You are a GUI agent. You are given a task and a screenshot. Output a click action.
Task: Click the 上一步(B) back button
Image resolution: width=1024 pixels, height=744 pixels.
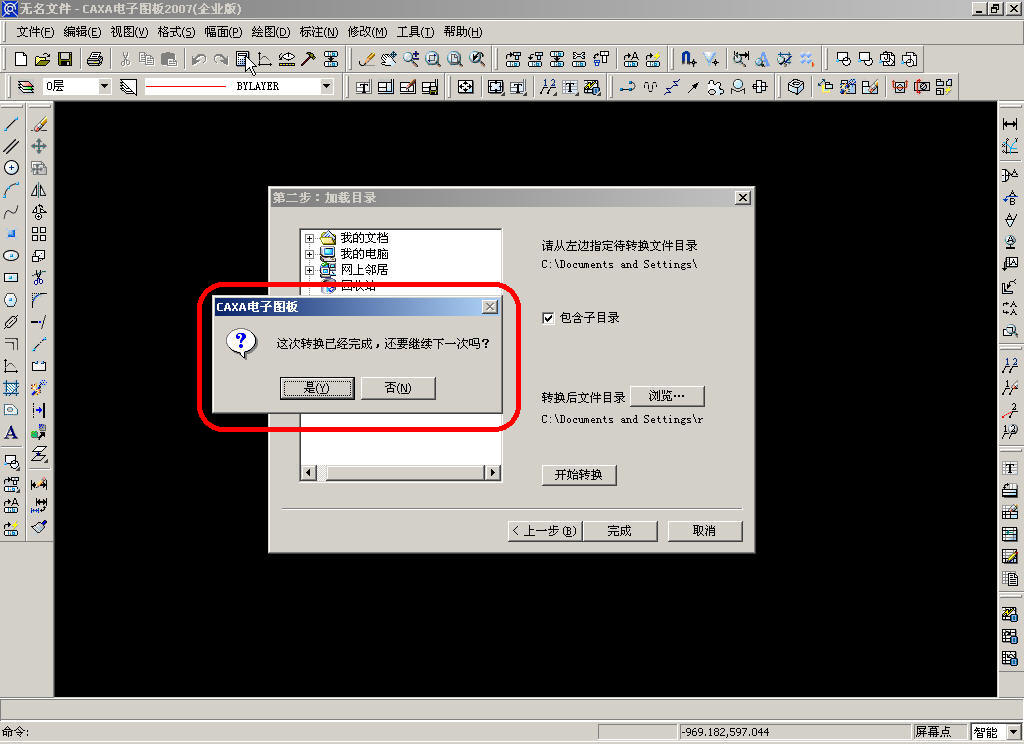pos(545,531)
